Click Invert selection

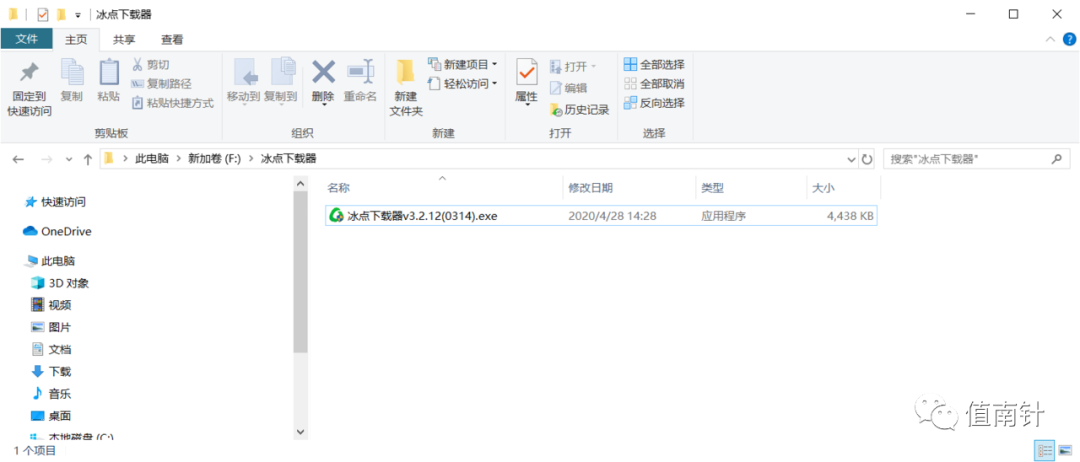[x=654, y=103]
